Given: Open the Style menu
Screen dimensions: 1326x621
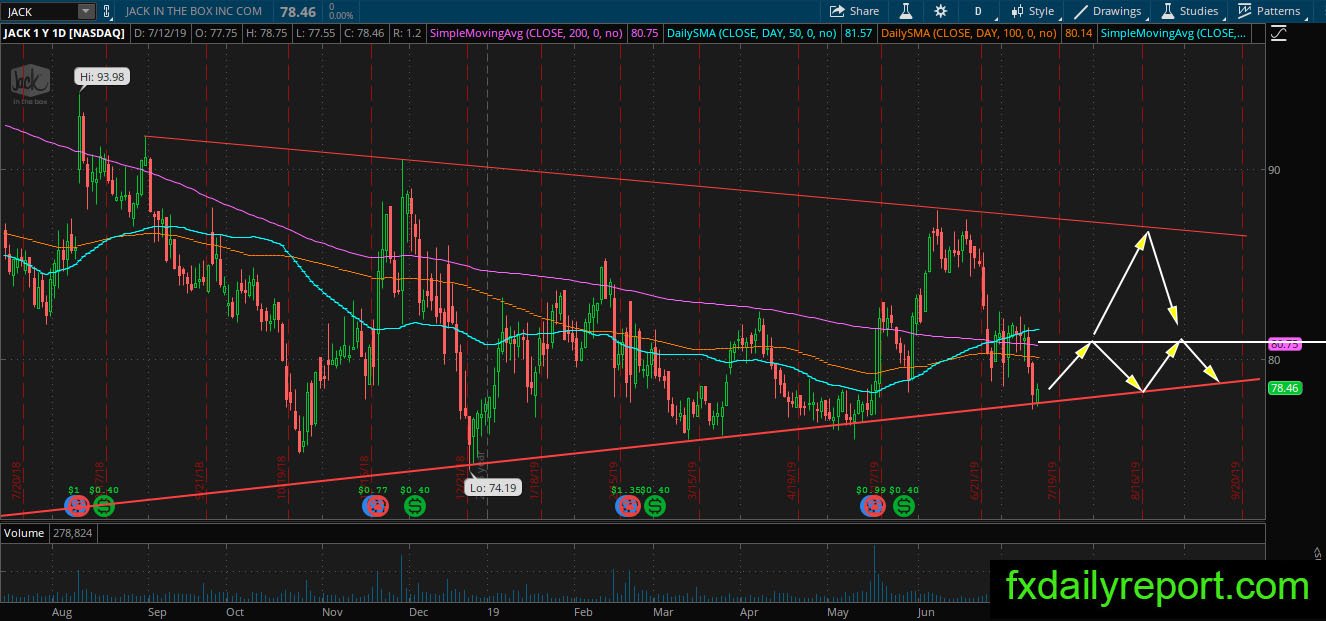Looking at the screenshot, I should coord(1032,11).
